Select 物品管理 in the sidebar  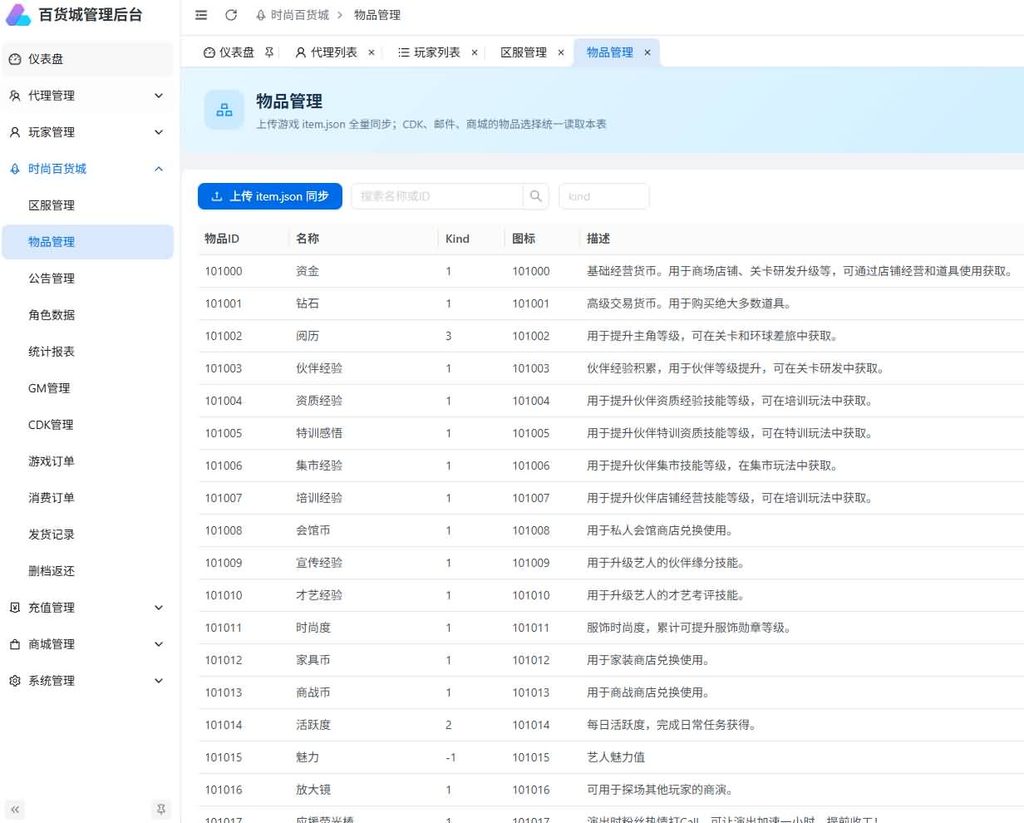(88, 242)
